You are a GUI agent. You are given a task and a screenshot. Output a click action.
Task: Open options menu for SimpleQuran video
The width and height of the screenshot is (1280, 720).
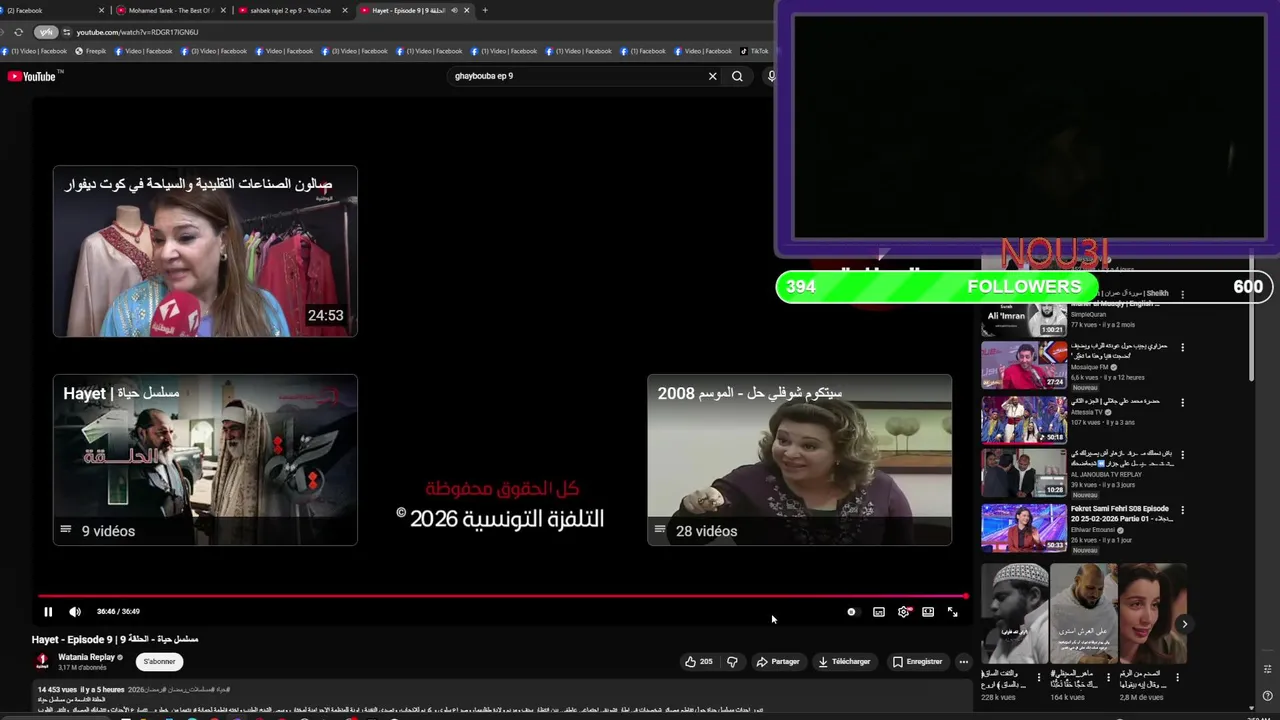[1182, 295]
